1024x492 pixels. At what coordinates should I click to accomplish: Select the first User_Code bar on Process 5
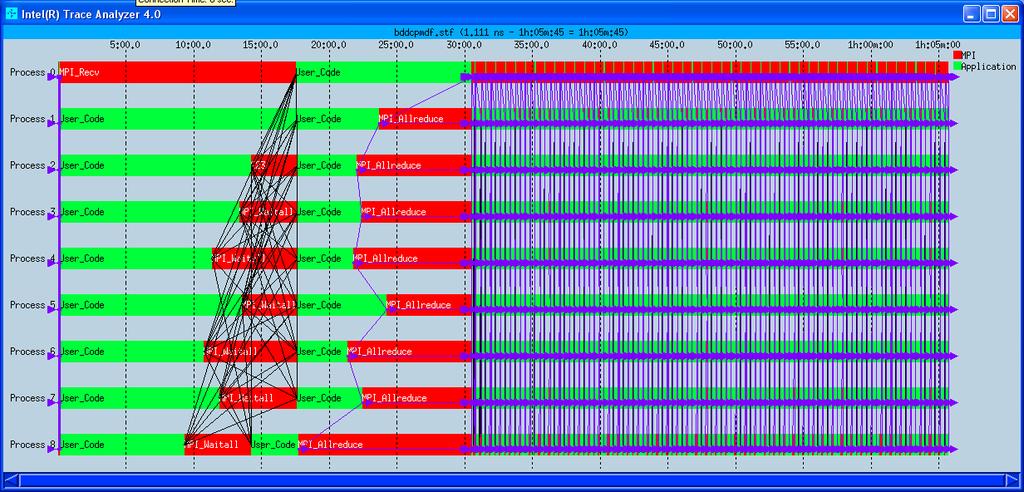[x=150, y=304]
